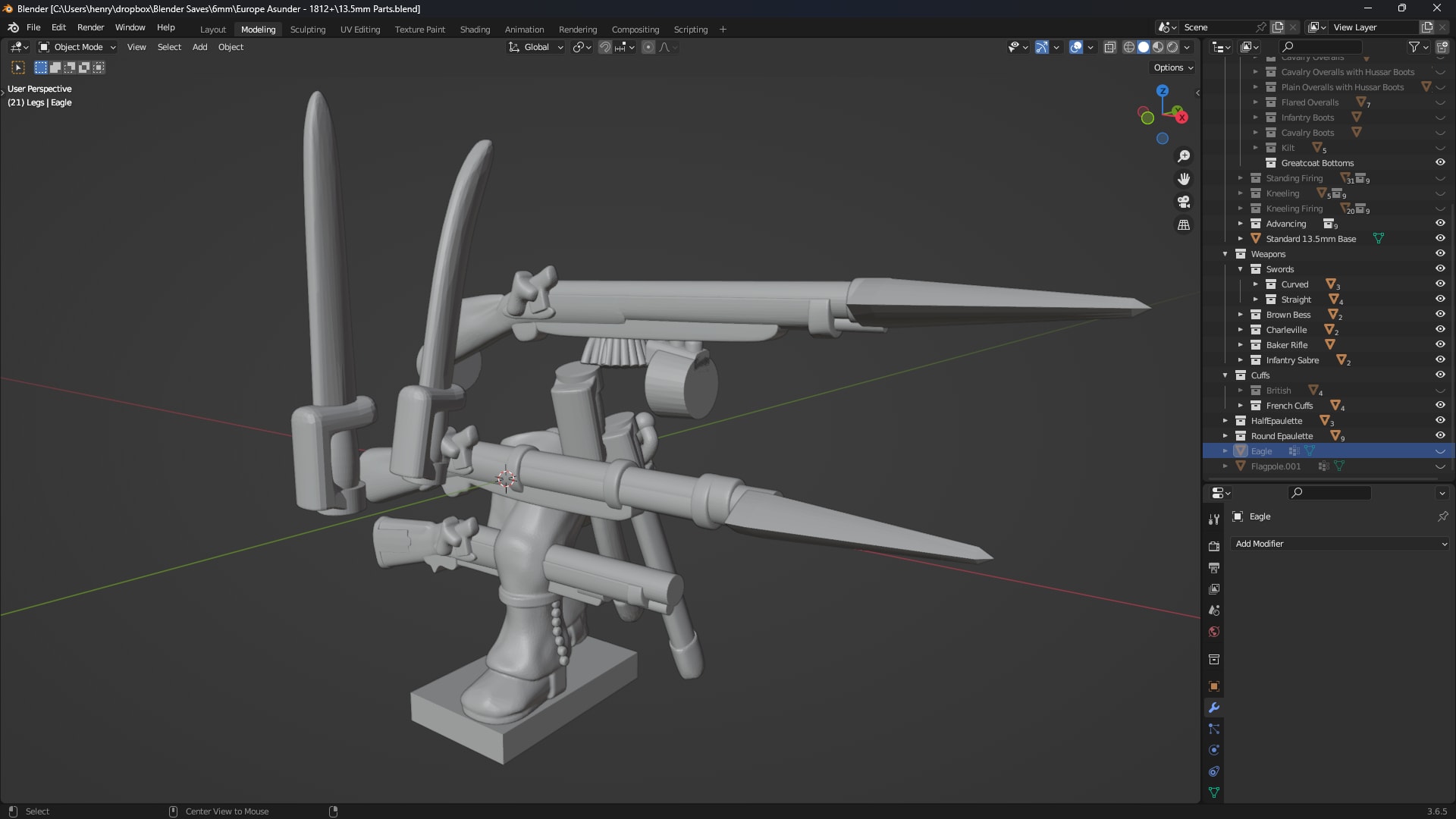Switch to the Sculpting workspace tab
This screenshot has width=1456, height=819.
click(307, 30)
